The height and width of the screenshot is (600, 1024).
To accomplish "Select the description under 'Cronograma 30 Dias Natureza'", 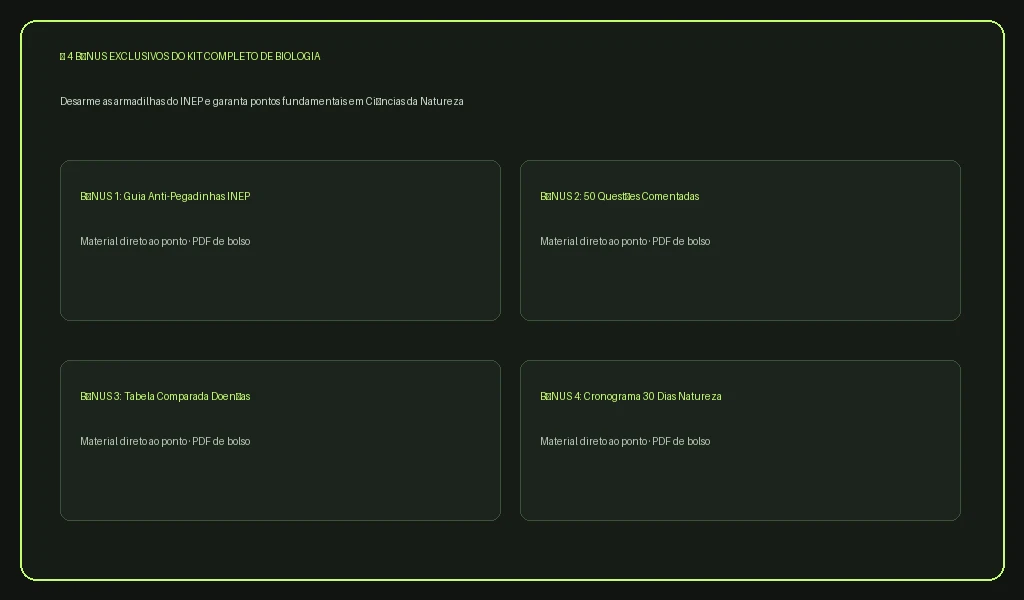I will tap(625, 441).
